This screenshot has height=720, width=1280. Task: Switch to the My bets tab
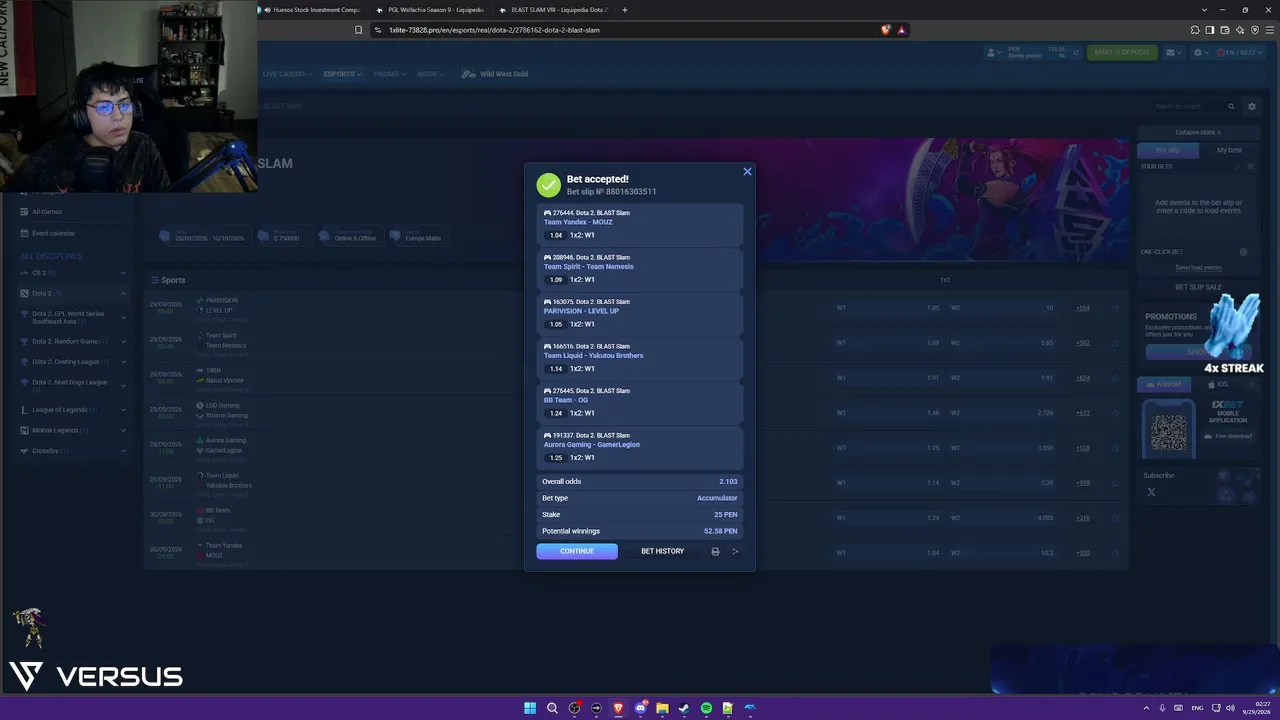1229,150
